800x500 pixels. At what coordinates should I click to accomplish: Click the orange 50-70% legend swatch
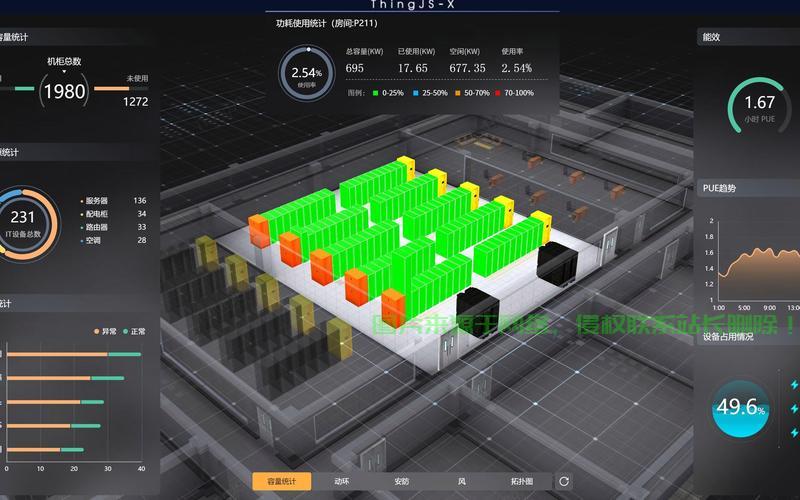[x=458, y=93]
